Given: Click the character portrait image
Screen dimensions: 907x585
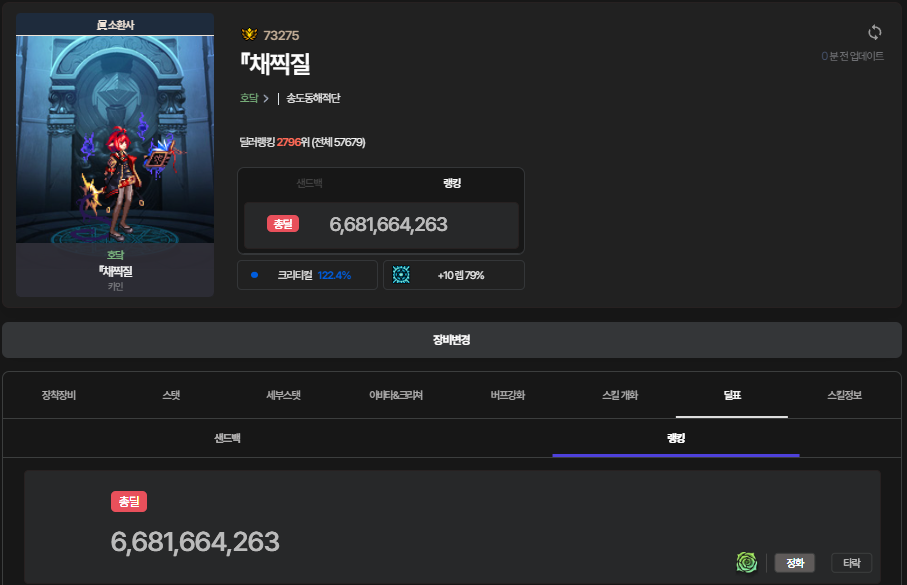Looking at the screenshot, I should coord(115,140).
